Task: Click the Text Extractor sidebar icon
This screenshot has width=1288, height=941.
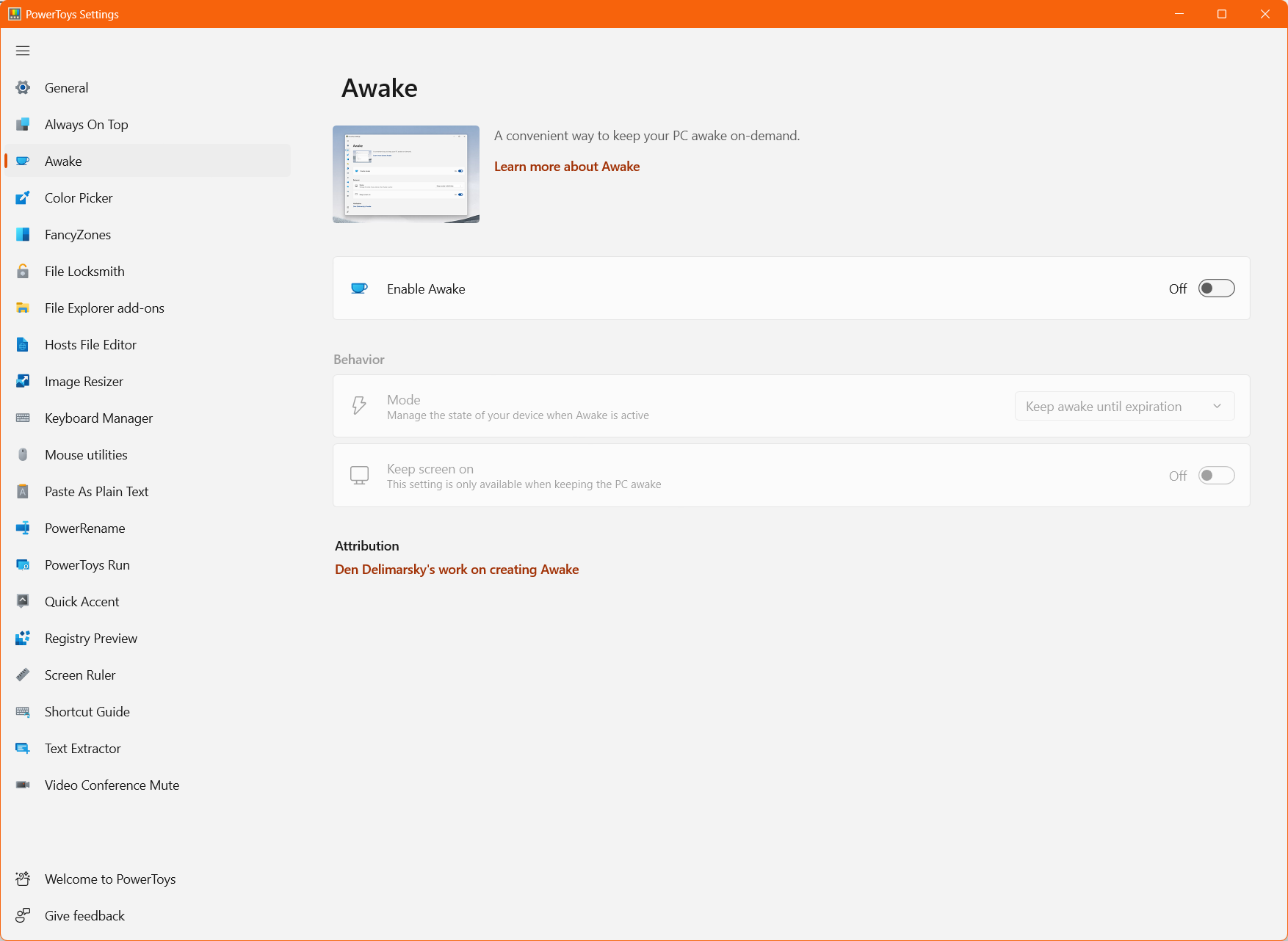Action: (23, 748)
